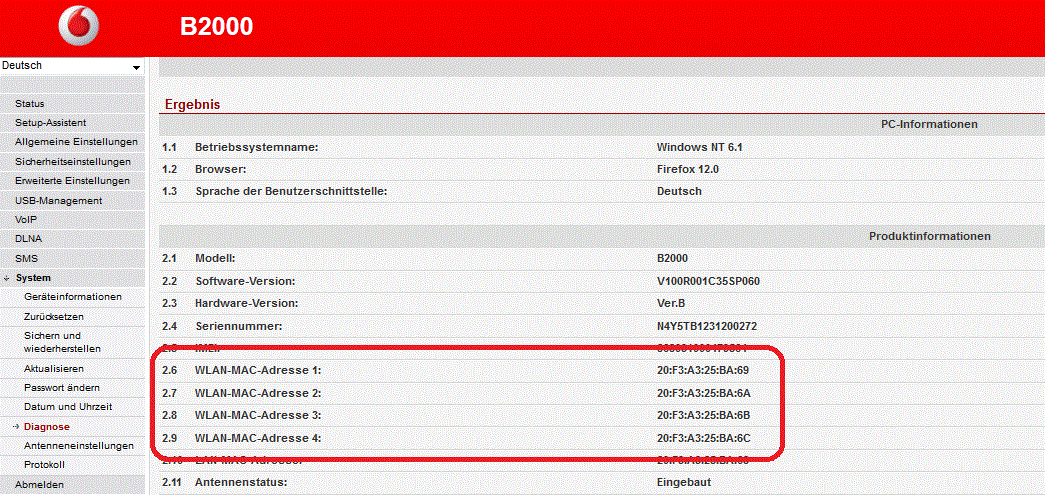
Task: Click the Eingebaut antenna value
Action: [x=684, y=481]
